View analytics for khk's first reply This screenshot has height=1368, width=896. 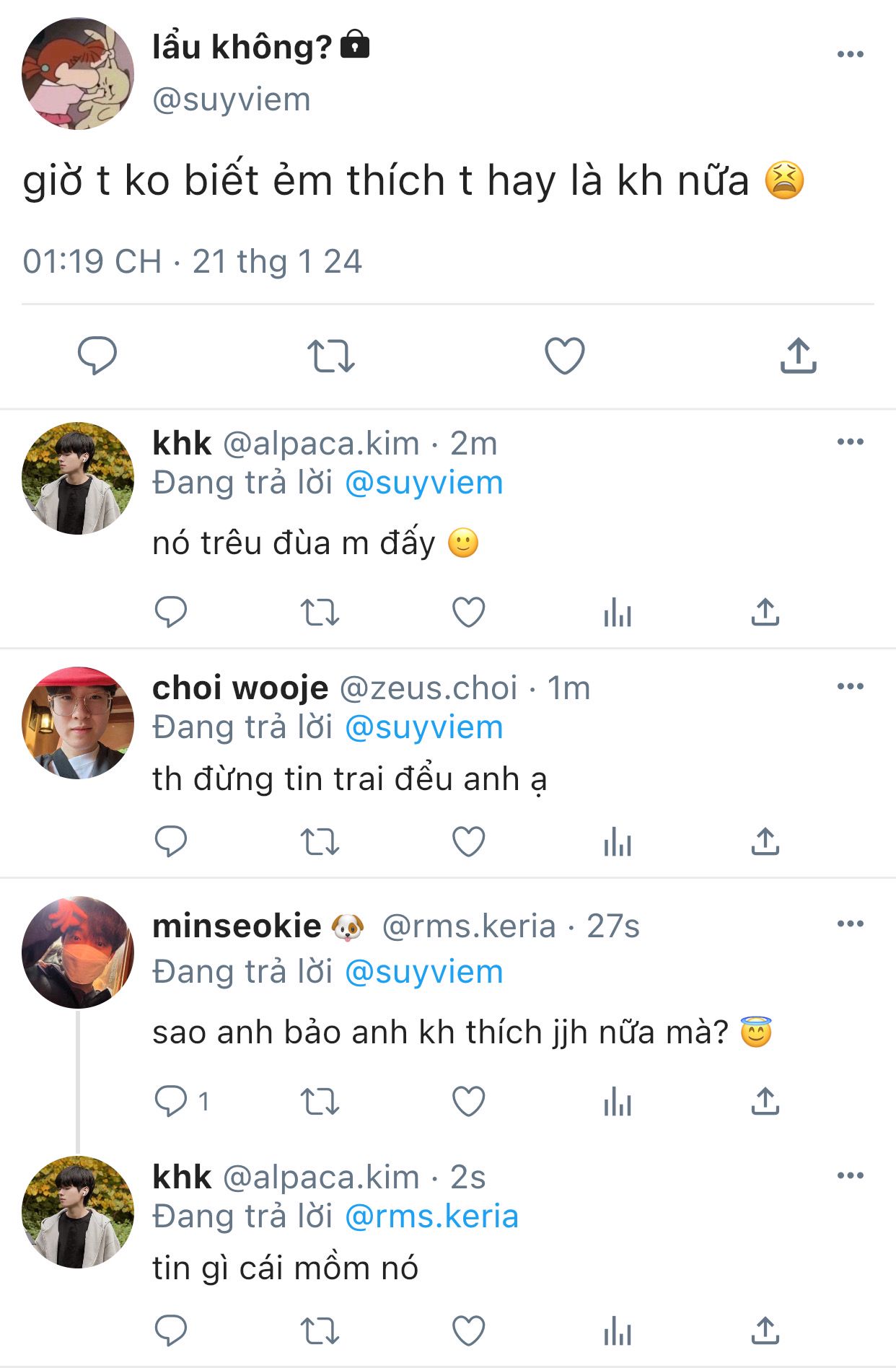coord(618,613)
